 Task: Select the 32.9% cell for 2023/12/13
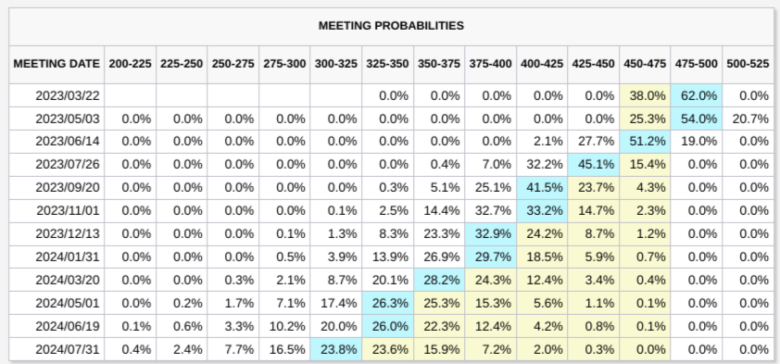[490, 234]
